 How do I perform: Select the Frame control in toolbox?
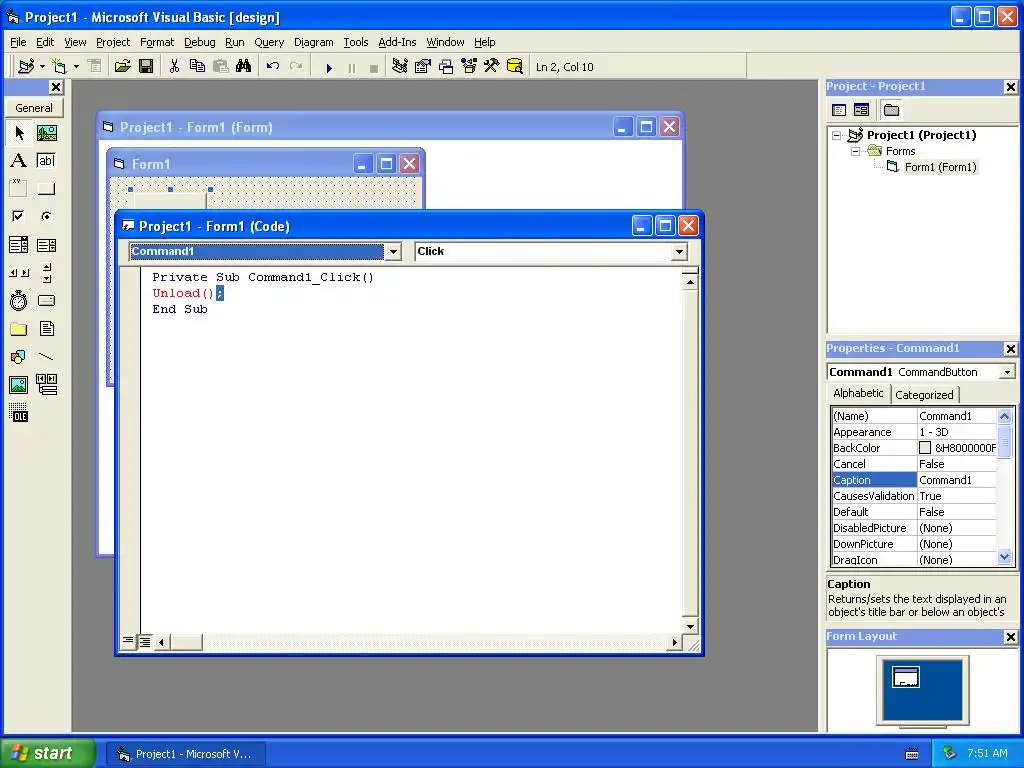(19, 188)
